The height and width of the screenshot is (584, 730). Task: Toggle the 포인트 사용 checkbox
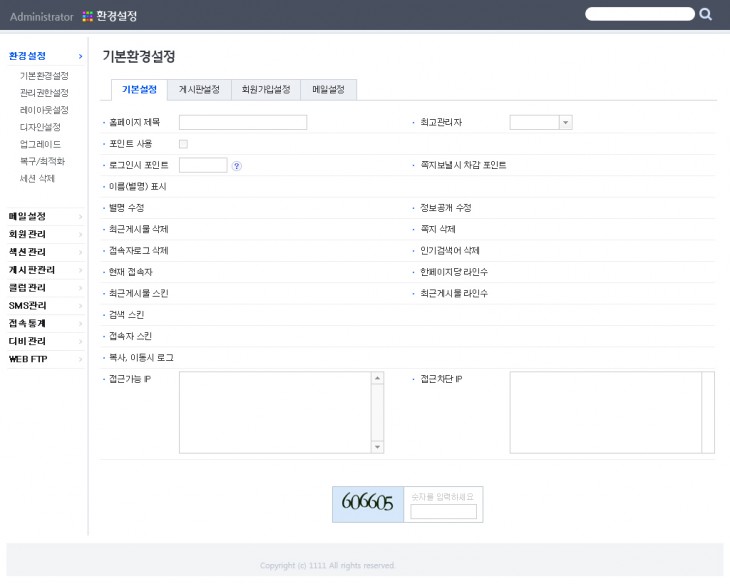pos(183,144)
